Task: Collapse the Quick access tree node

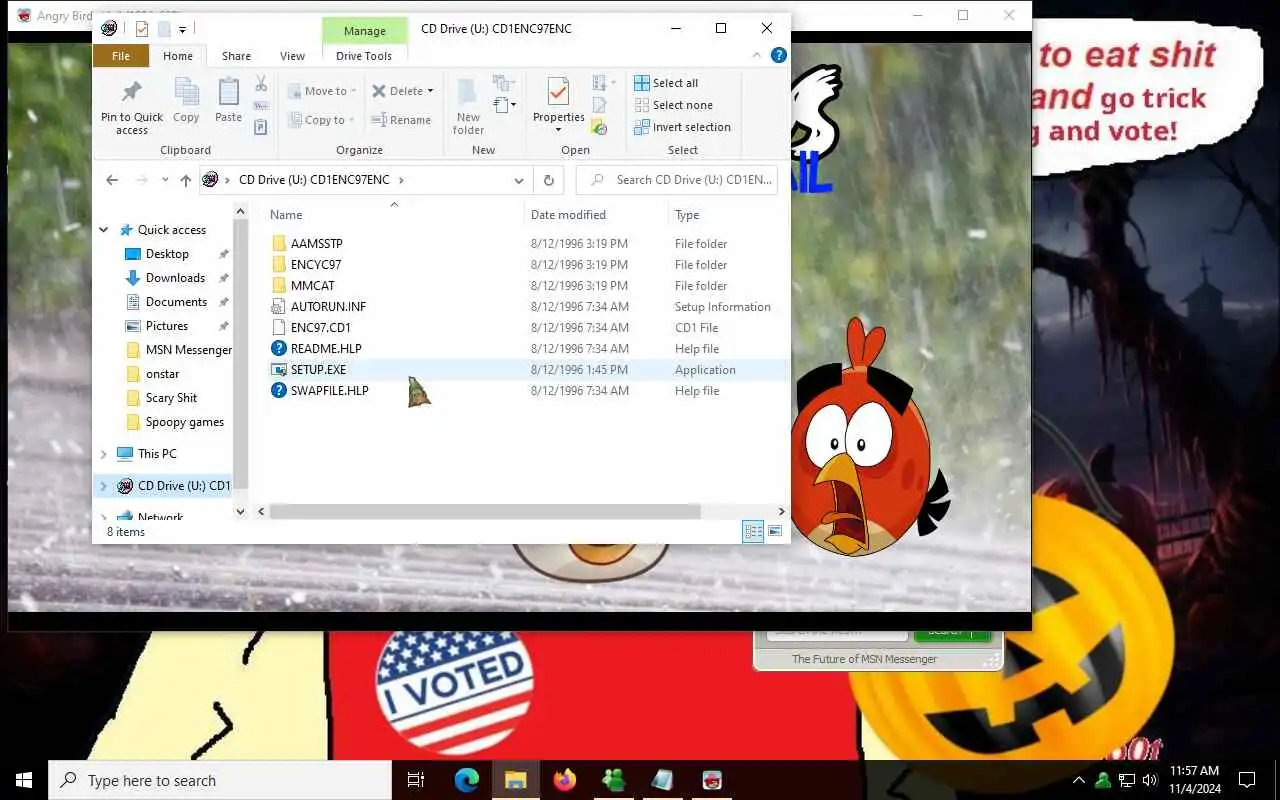Action: [x=104, y=230]
